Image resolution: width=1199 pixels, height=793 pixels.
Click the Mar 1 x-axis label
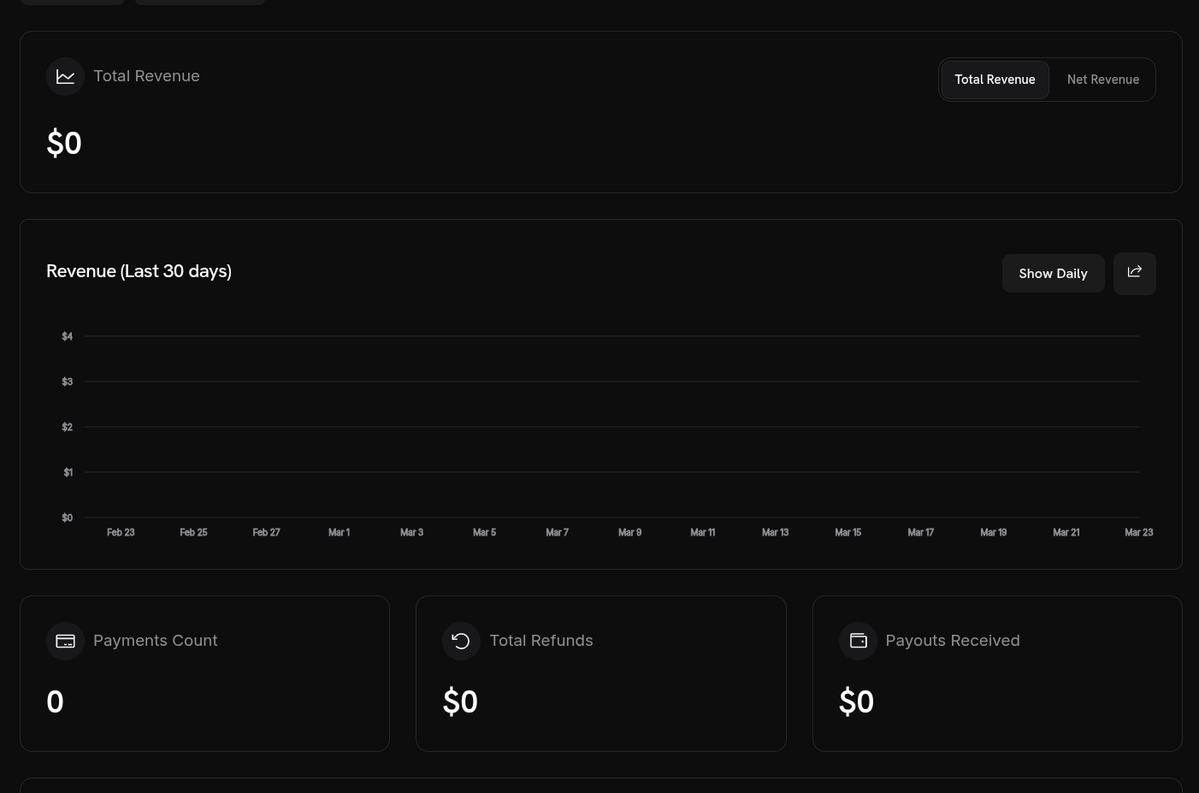click(339, 532)
